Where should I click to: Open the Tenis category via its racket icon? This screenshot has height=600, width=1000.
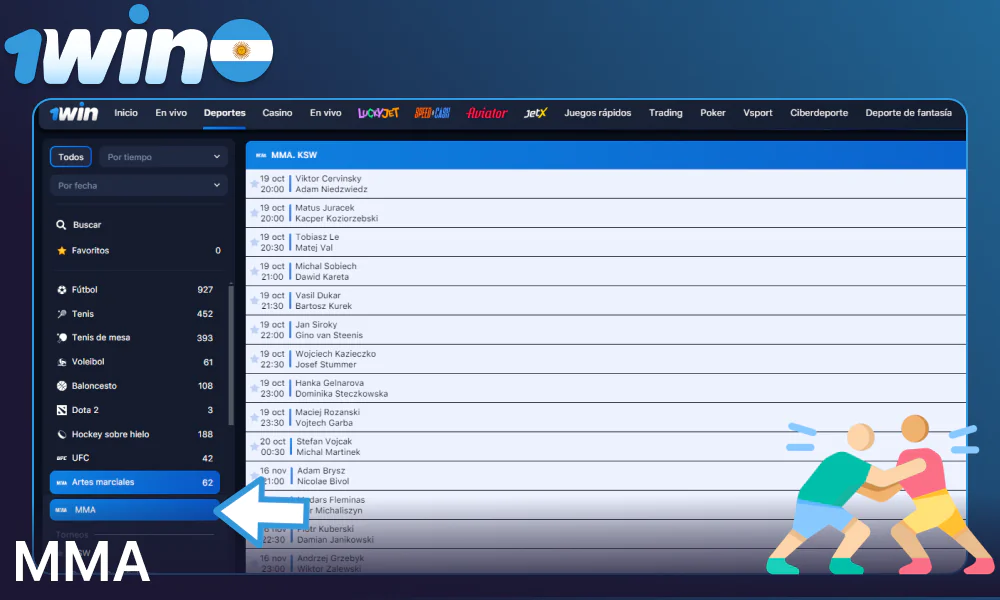[x=61, y=314]
